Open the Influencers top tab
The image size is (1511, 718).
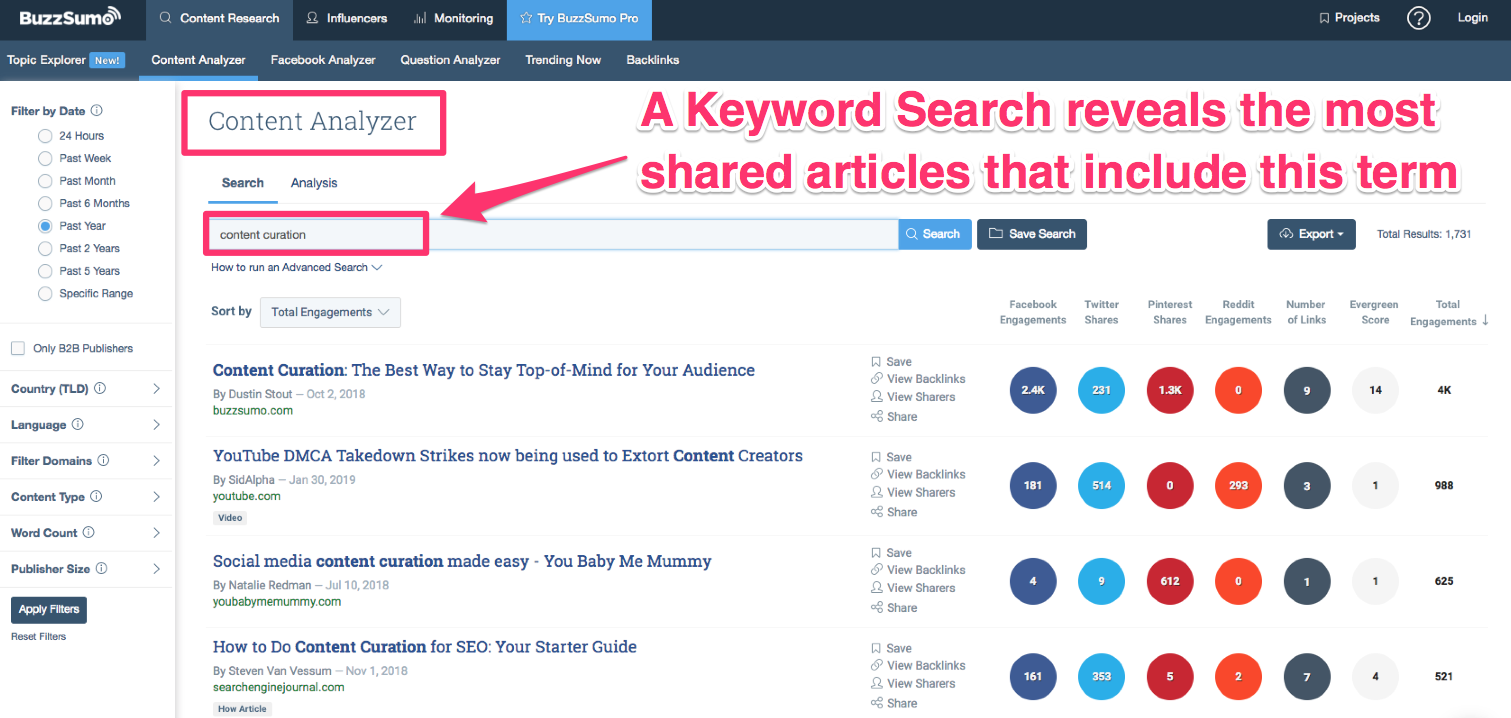coord(349,19)
